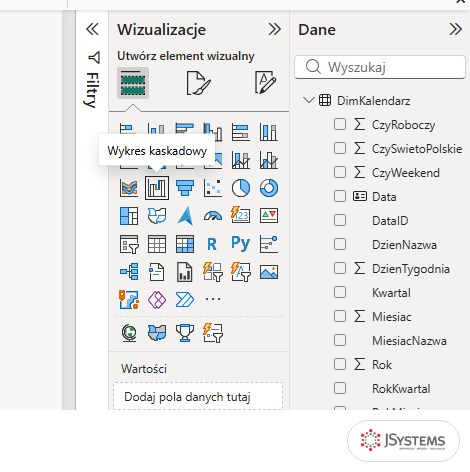The image size is (470, 472).
Task: Choose the Python (Py) visual
Action: (241, 243)
